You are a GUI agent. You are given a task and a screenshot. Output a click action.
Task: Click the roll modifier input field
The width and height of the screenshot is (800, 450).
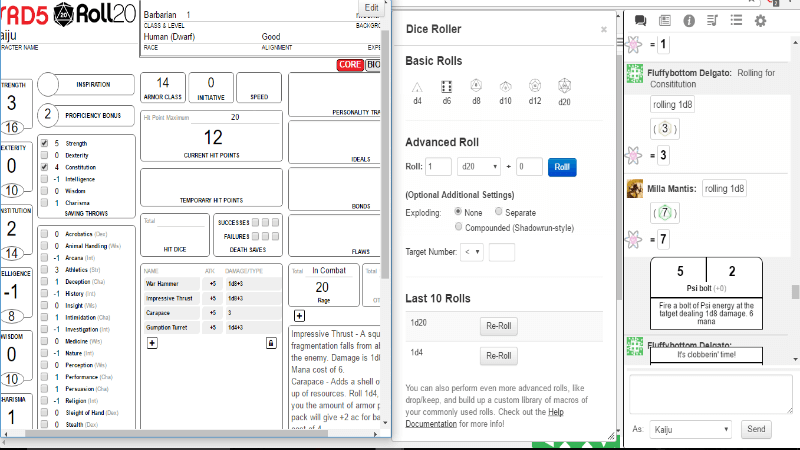click(x=529, y=167)
